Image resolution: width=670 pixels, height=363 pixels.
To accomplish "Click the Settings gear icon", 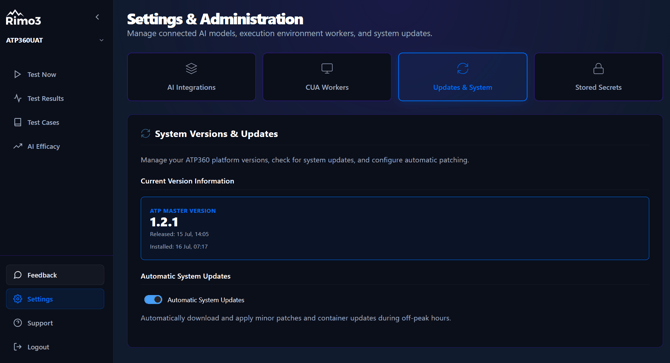I will pyautogui.click(x=18, y=299).
